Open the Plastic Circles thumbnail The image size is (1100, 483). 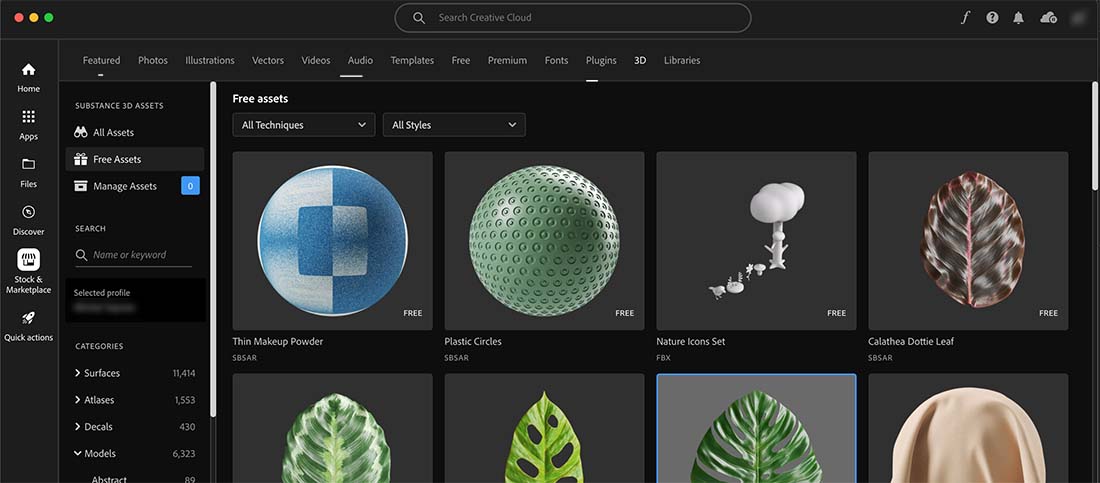coord(544,241)
